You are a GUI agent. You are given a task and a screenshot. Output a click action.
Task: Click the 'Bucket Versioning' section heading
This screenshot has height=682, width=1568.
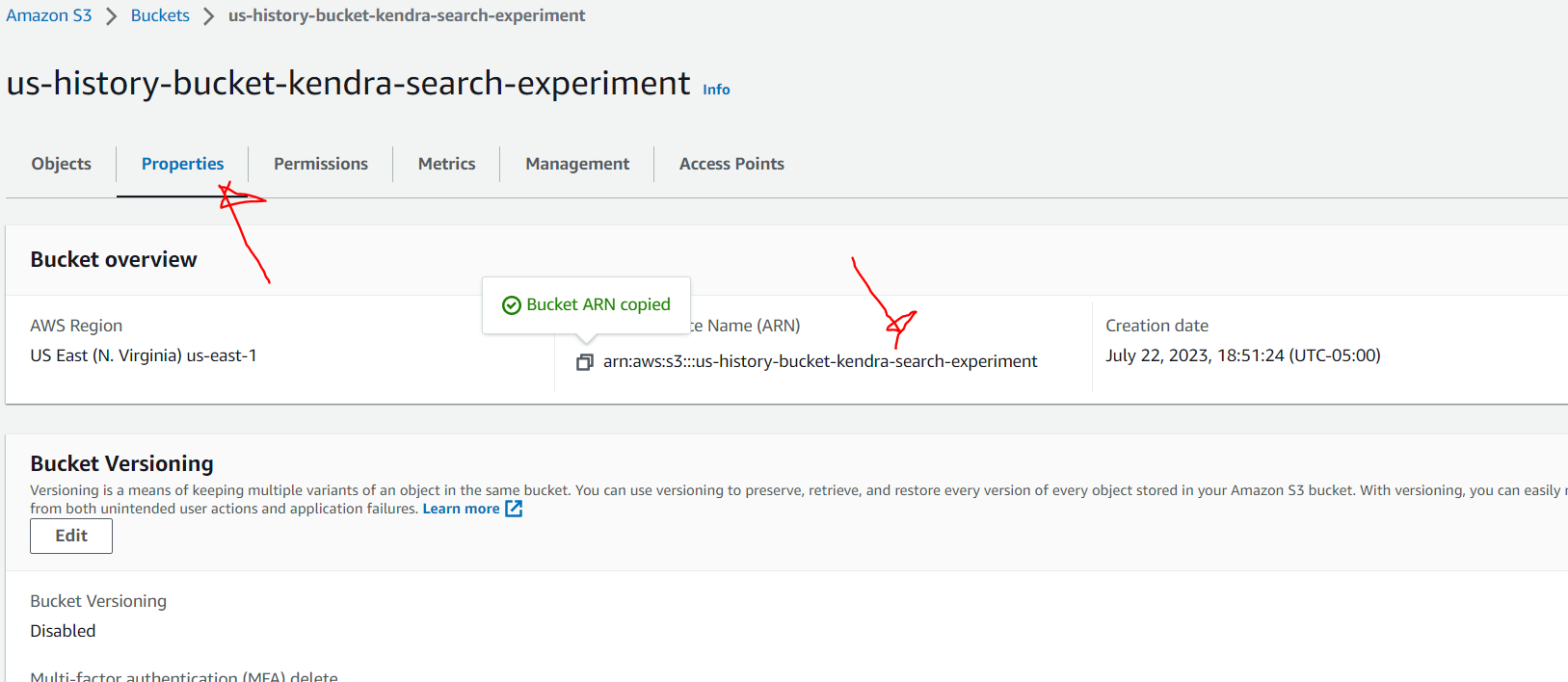[x=121, y=463]
